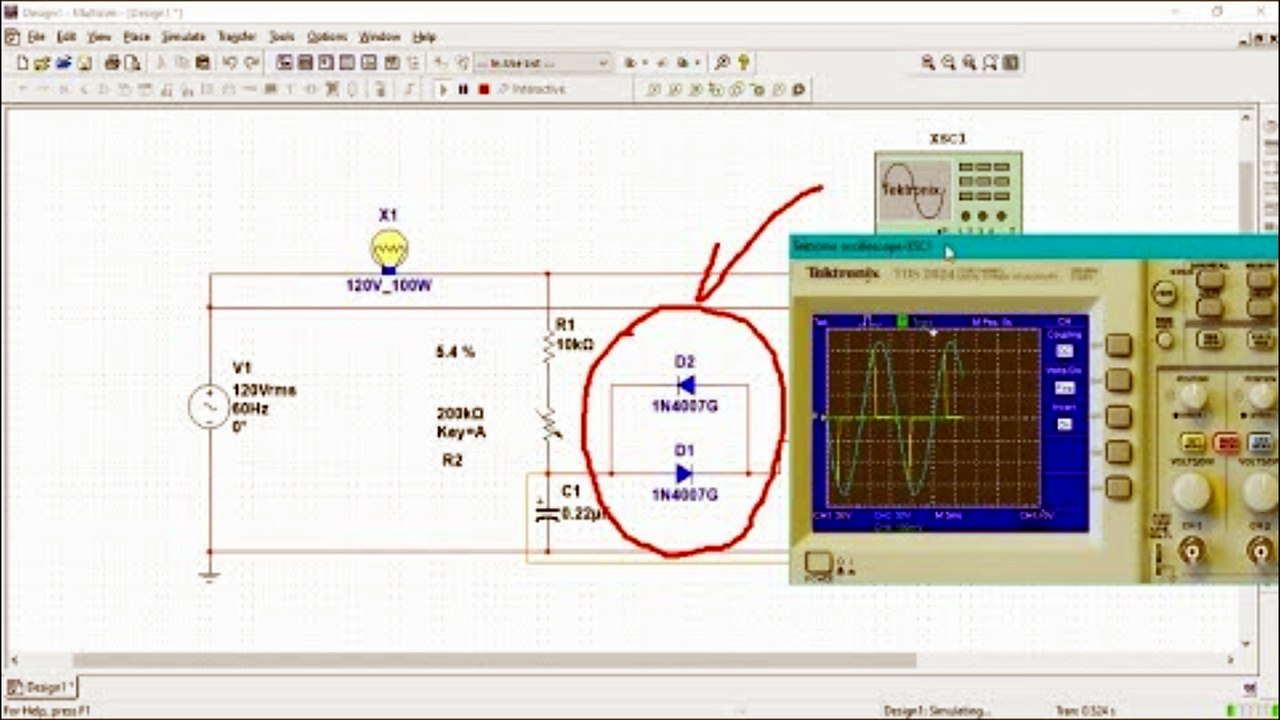Select the X1 lamp component
This screenshot has height=720, width=1280.
[x=389, y=249]
